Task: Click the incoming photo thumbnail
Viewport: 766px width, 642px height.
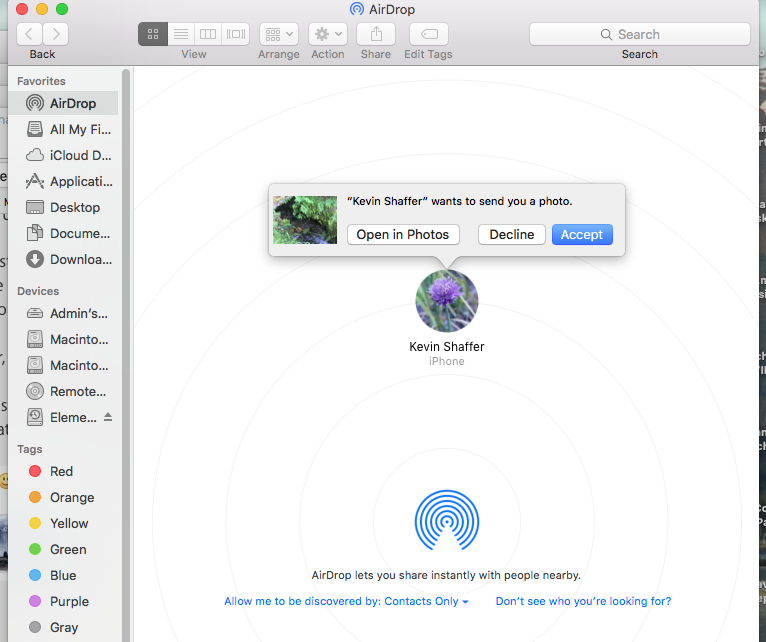Action: click(305, 220)
